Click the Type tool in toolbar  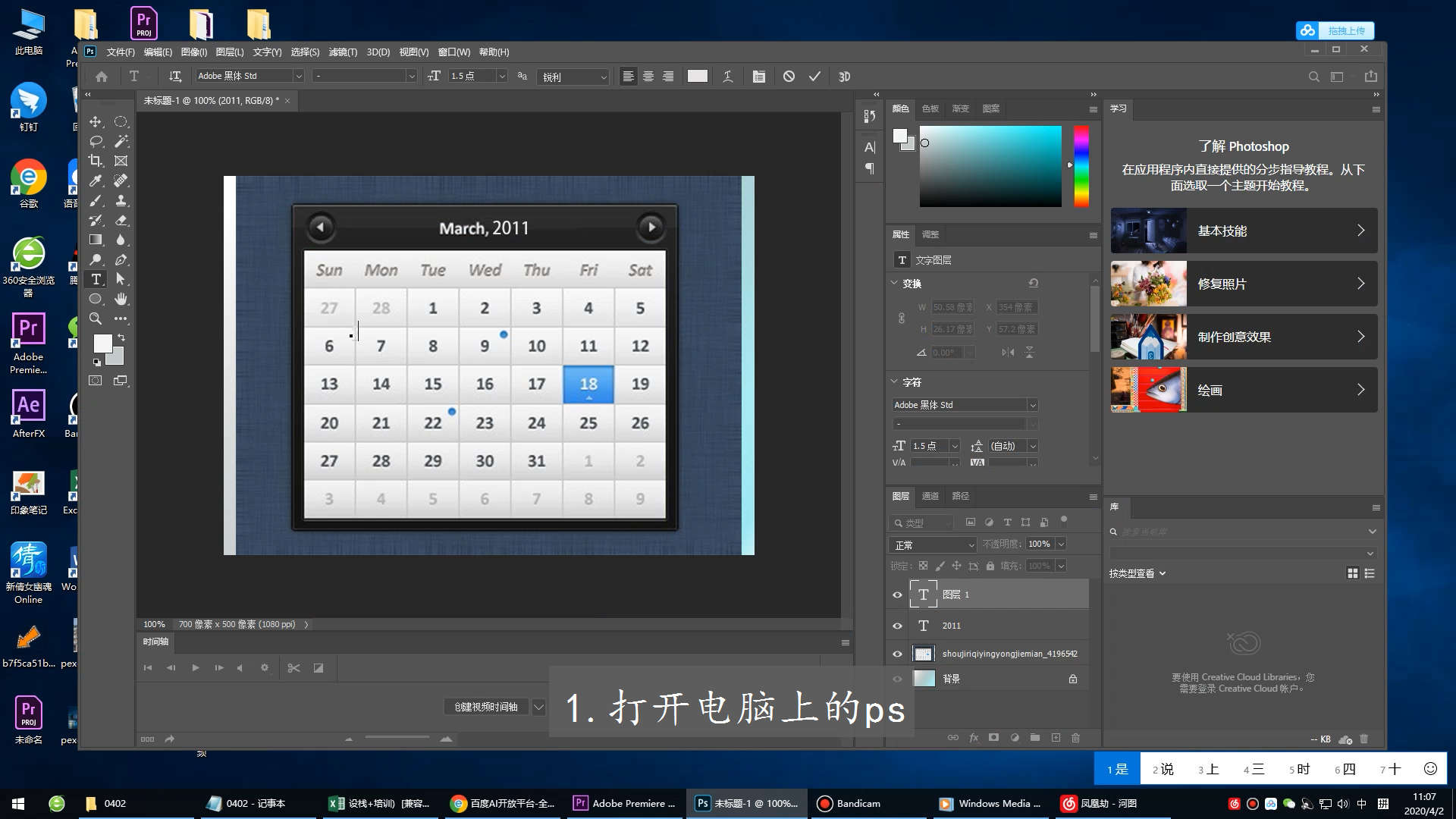click(96, 279)
